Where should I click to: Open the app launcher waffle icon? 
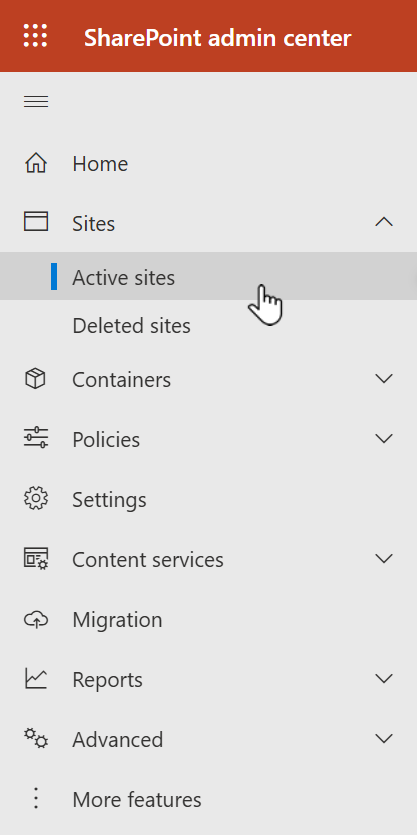click(x=36, y=36)
